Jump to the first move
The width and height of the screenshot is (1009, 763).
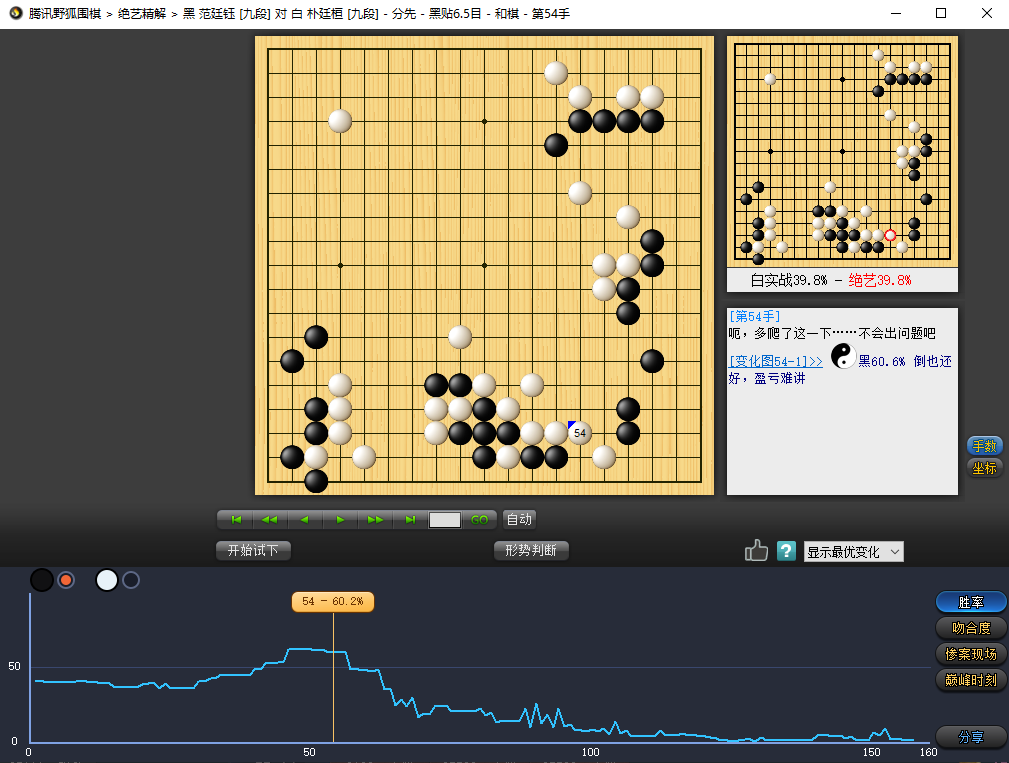click(x=236, y=520)
